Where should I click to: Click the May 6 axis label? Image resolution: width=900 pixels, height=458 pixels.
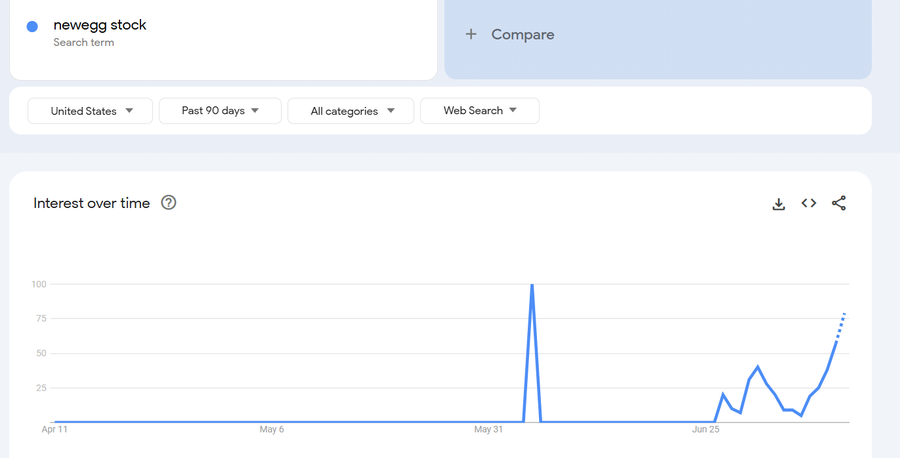271,429
